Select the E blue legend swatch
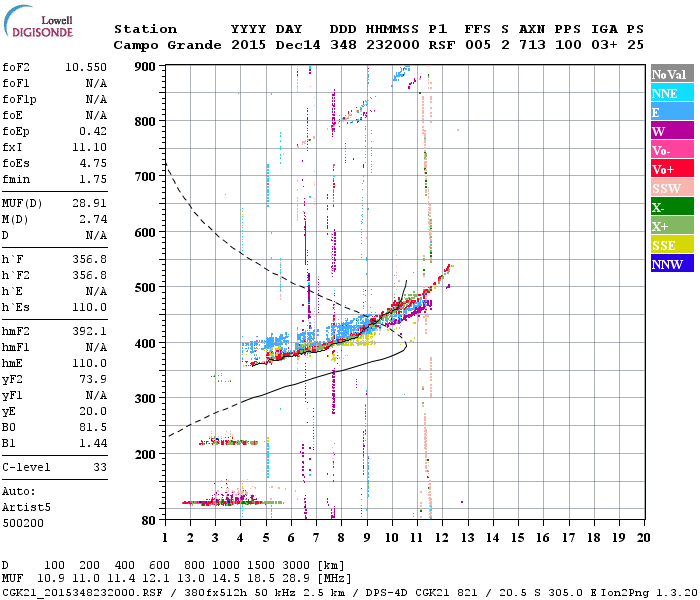700x600 pixels. click(672, 112)
